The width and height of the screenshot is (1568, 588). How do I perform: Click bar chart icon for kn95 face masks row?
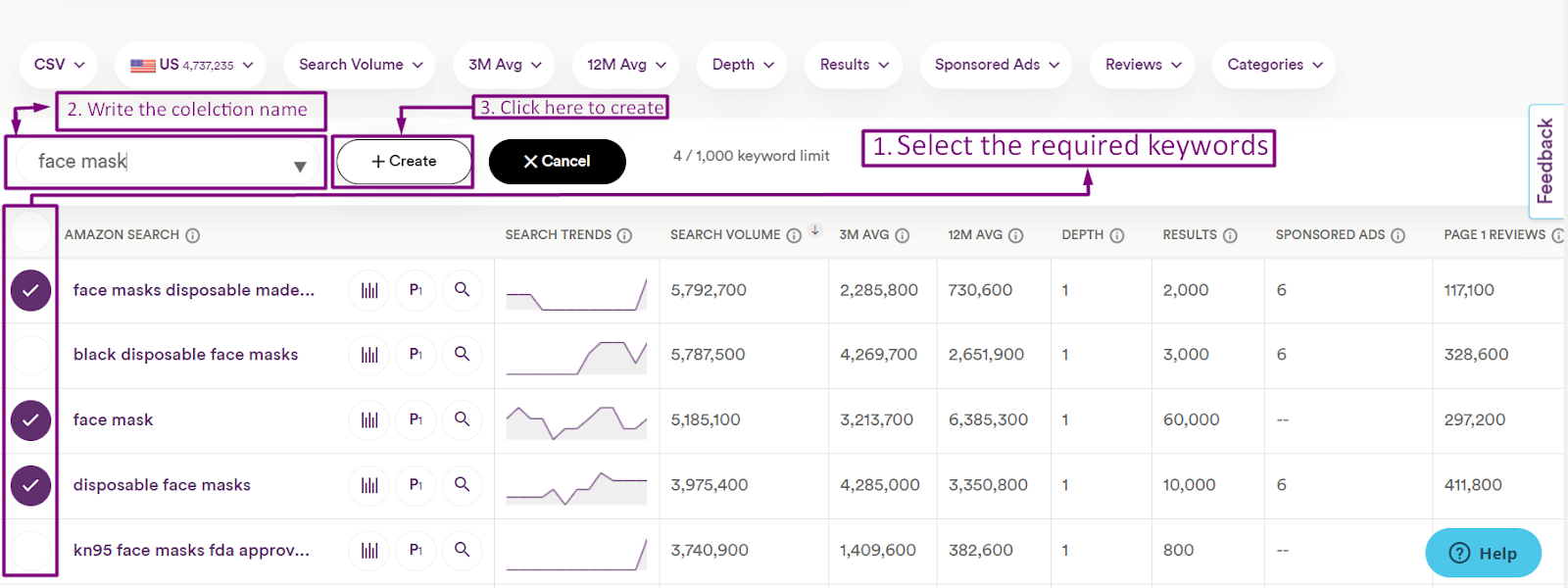369,551
